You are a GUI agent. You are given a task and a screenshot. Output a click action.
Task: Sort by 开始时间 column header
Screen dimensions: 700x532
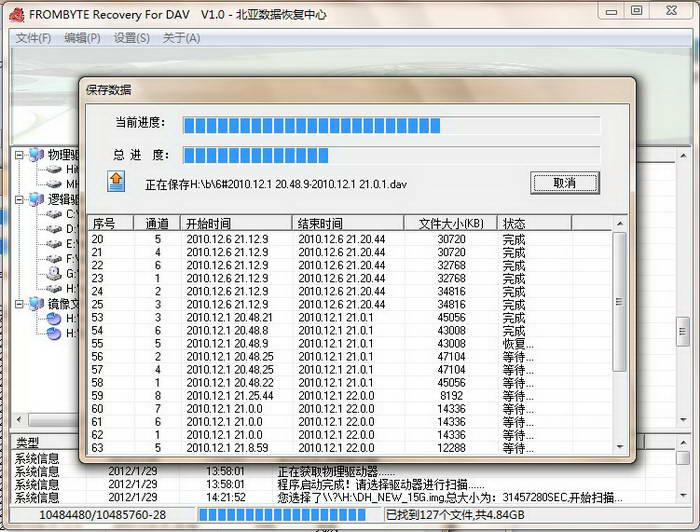[x=236, y=223]
